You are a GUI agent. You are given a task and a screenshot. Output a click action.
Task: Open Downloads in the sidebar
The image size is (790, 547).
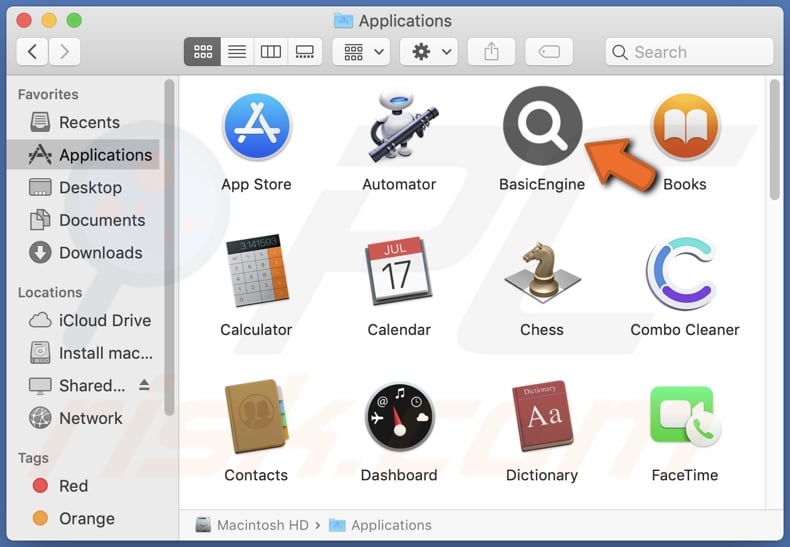83,252
